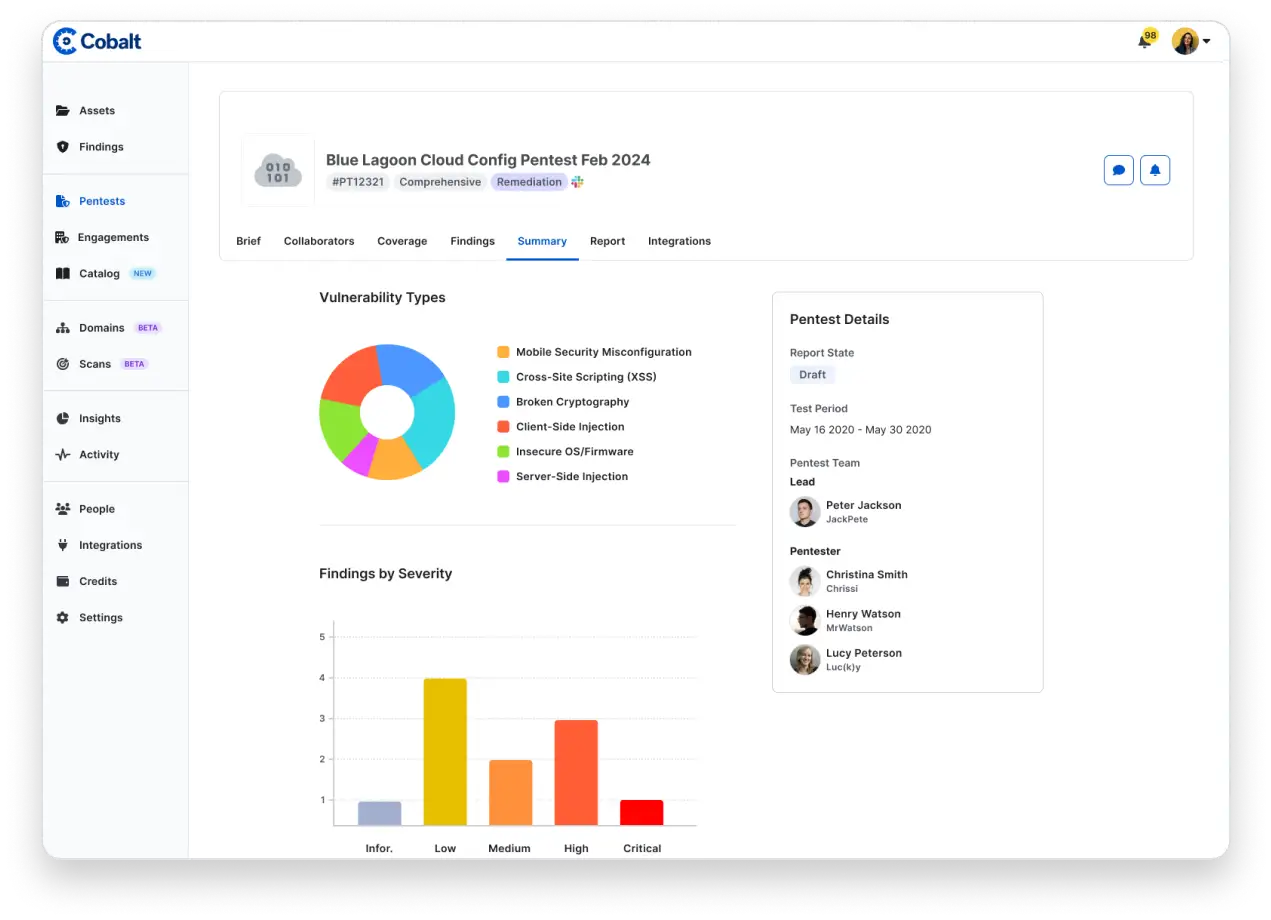Click the Activity pulse icon in sidebar
This screenshot has height=920, width=1271.
[62, 454]
